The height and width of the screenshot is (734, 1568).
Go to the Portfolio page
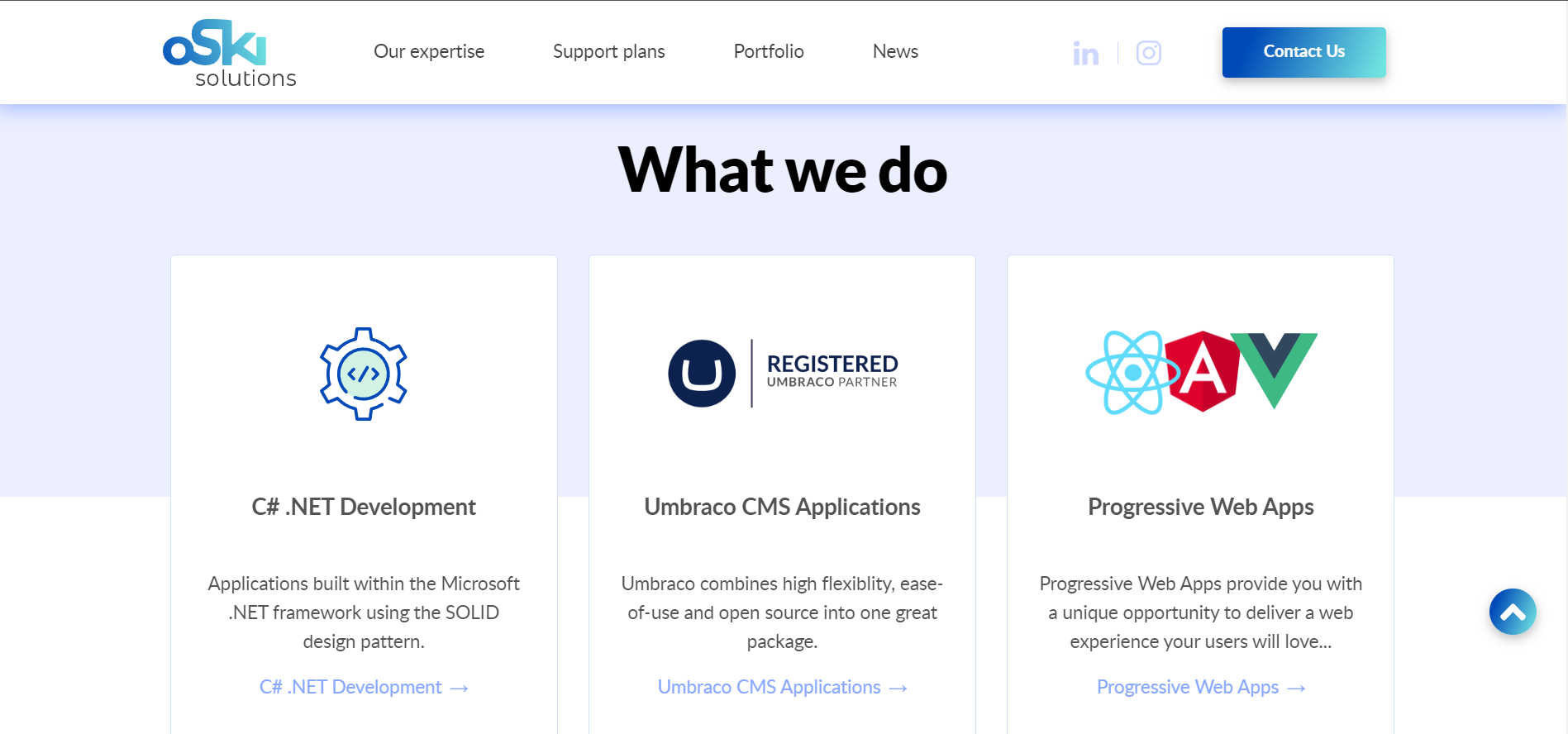coord(769,51)
